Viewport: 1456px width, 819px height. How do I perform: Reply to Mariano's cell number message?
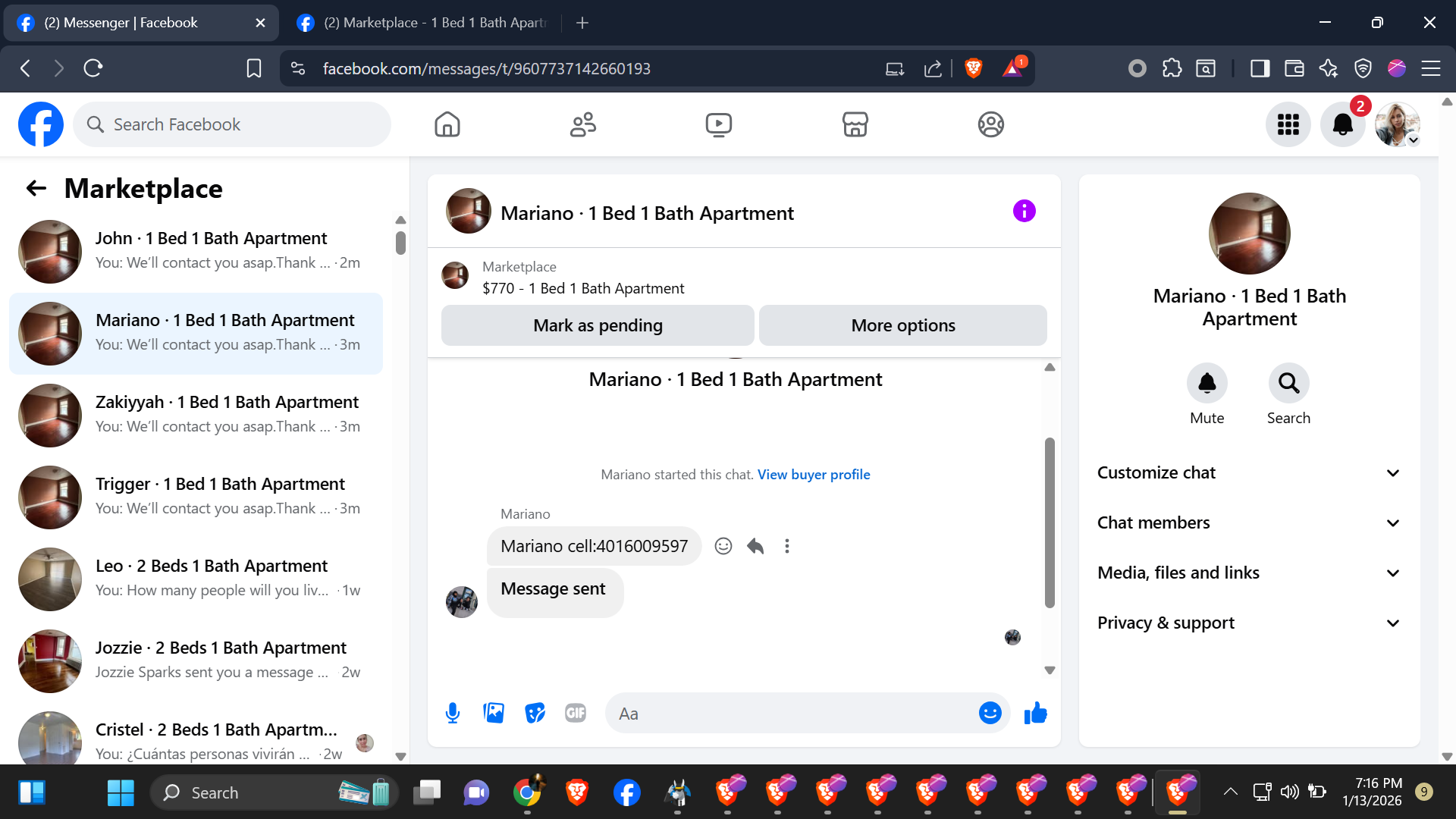[x=755, y=546]
